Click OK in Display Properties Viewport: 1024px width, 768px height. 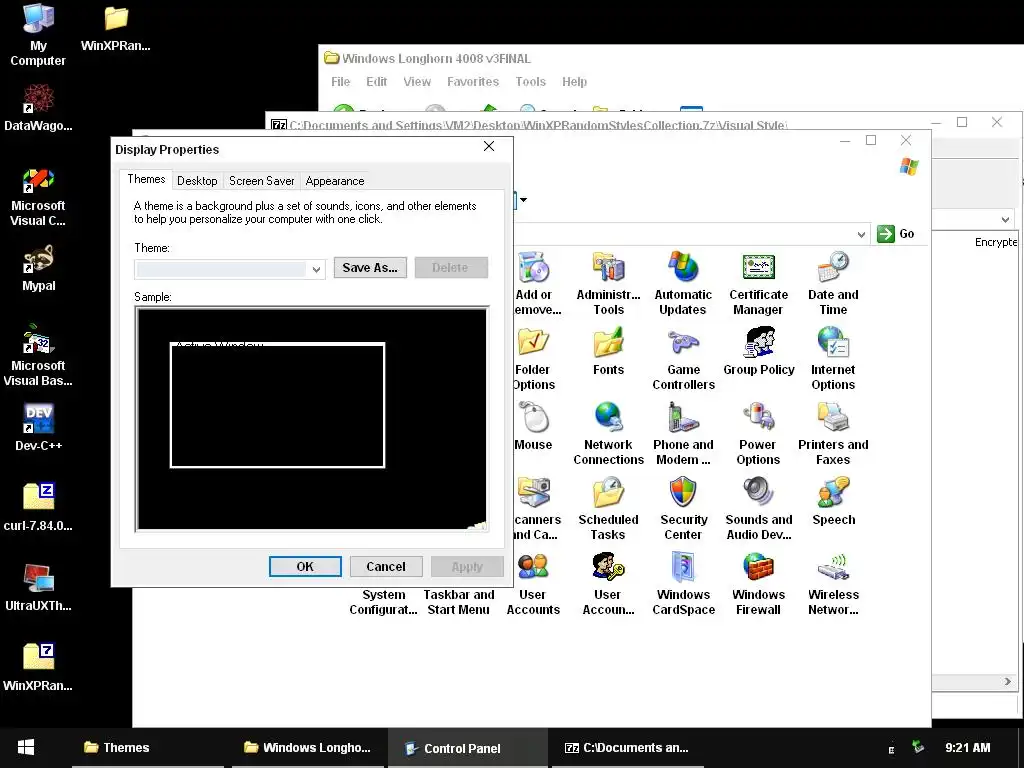point(305,566)
